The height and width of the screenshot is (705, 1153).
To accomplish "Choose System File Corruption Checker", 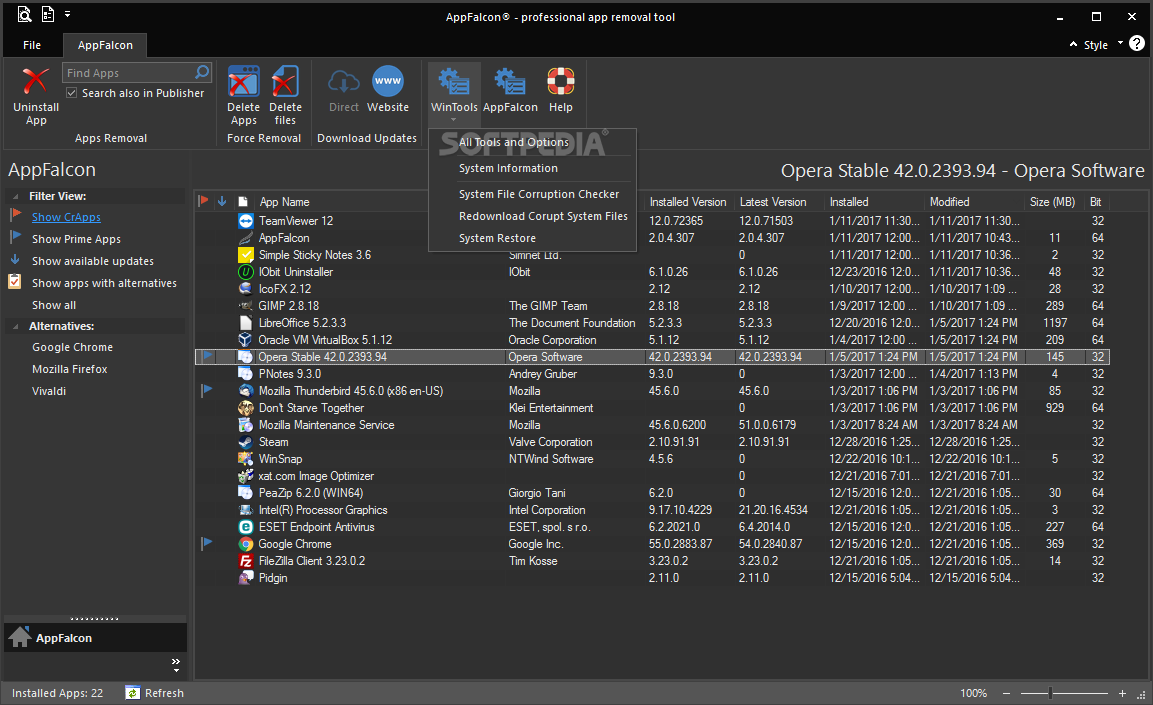I will (539, 194).
